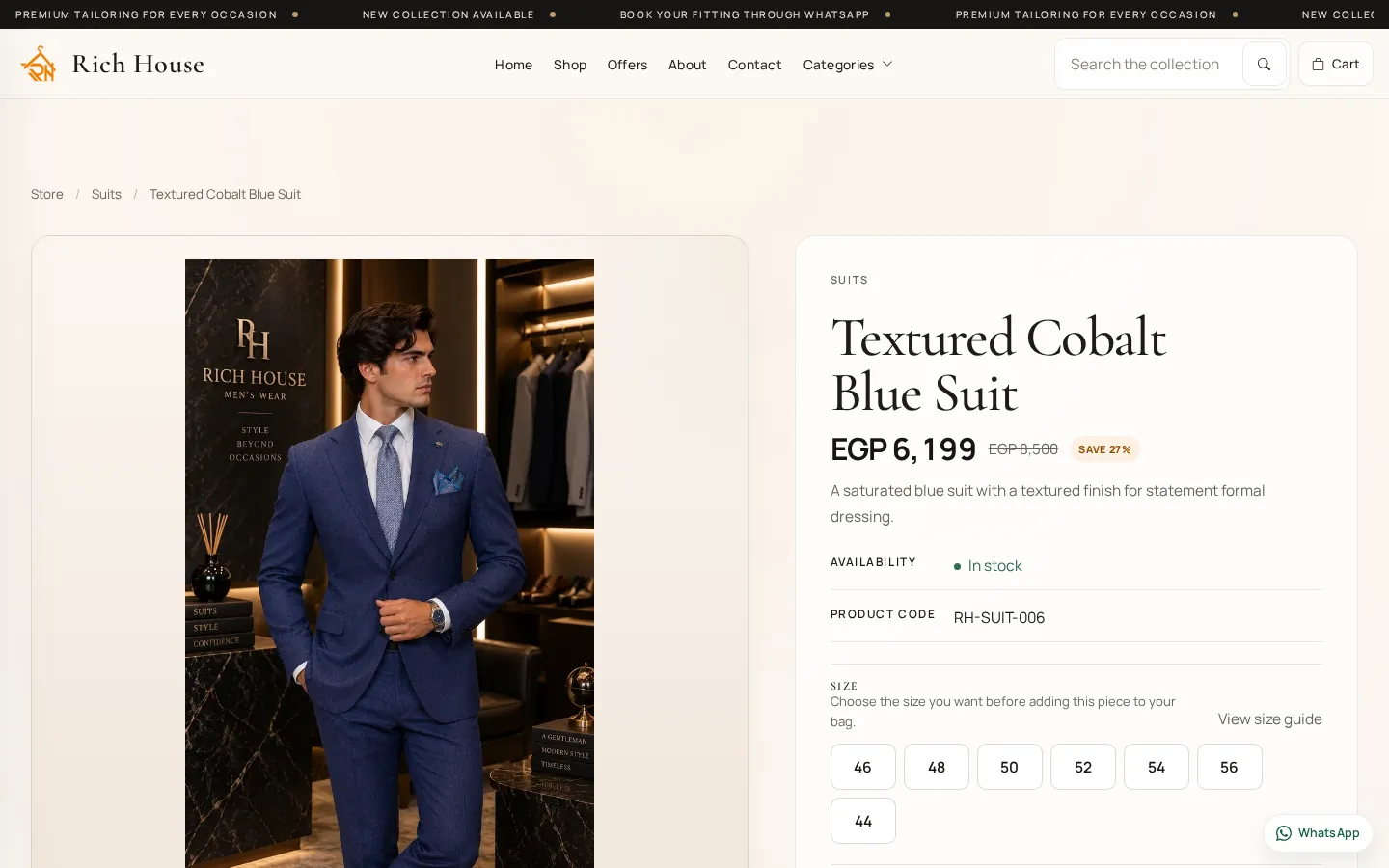This screenshot has height=868, width=1389.
Task: Click the 'SAVE 27%' badge
Action: pyautogui.click(x=1104, y=449)
